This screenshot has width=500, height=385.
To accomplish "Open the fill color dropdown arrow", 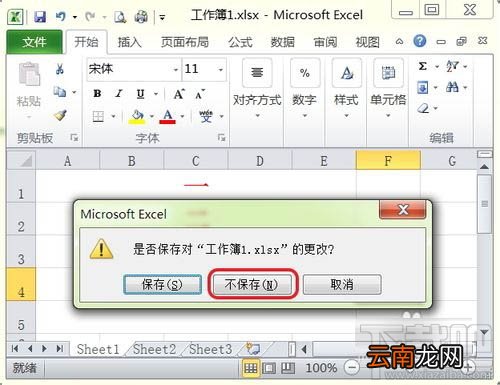I will pos(152,117).
